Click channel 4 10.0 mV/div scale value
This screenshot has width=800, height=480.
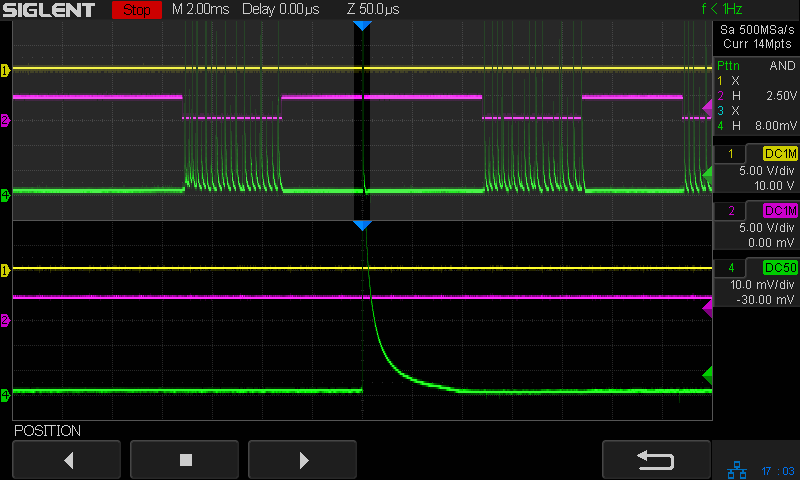click(x=762, y=285)
